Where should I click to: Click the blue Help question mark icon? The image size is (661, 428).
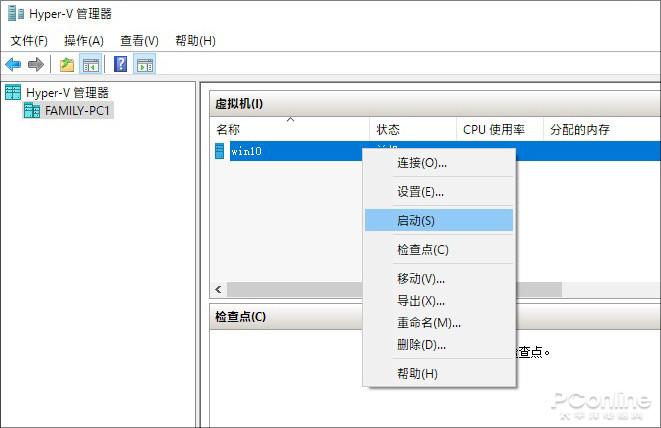click(x=120, y=64)
